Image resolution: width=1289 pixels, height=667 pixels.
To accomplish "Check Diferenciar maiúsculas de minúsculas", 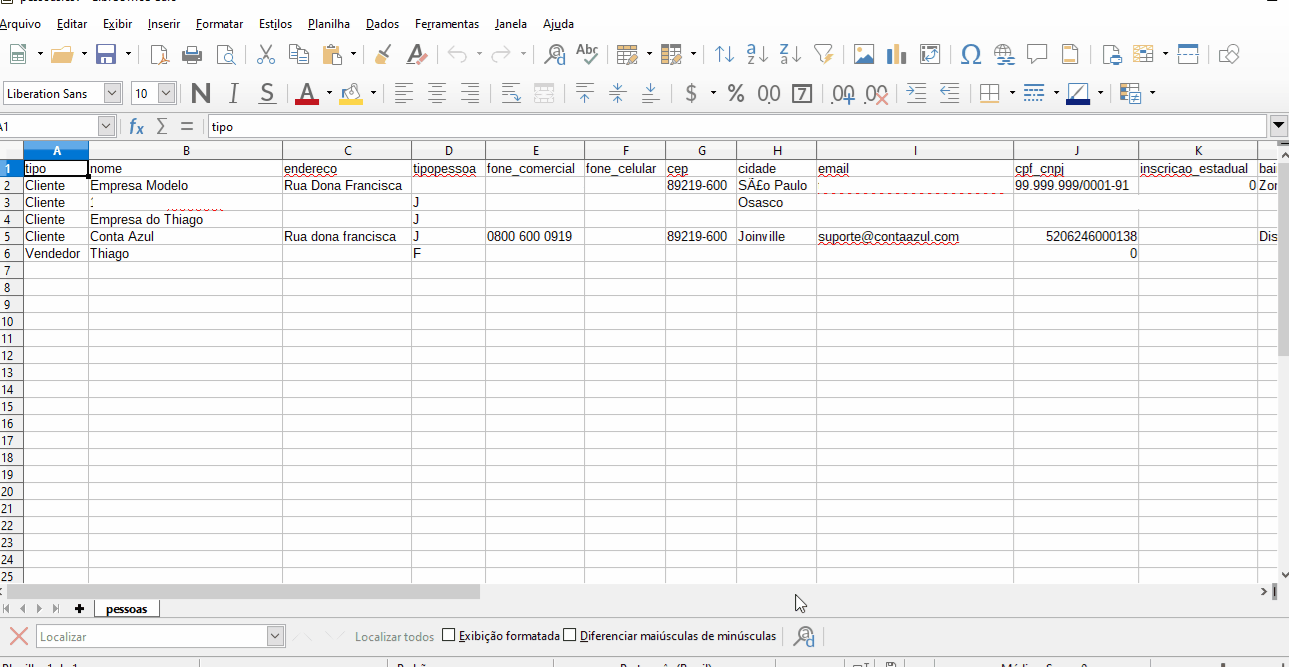I will 570,636.
